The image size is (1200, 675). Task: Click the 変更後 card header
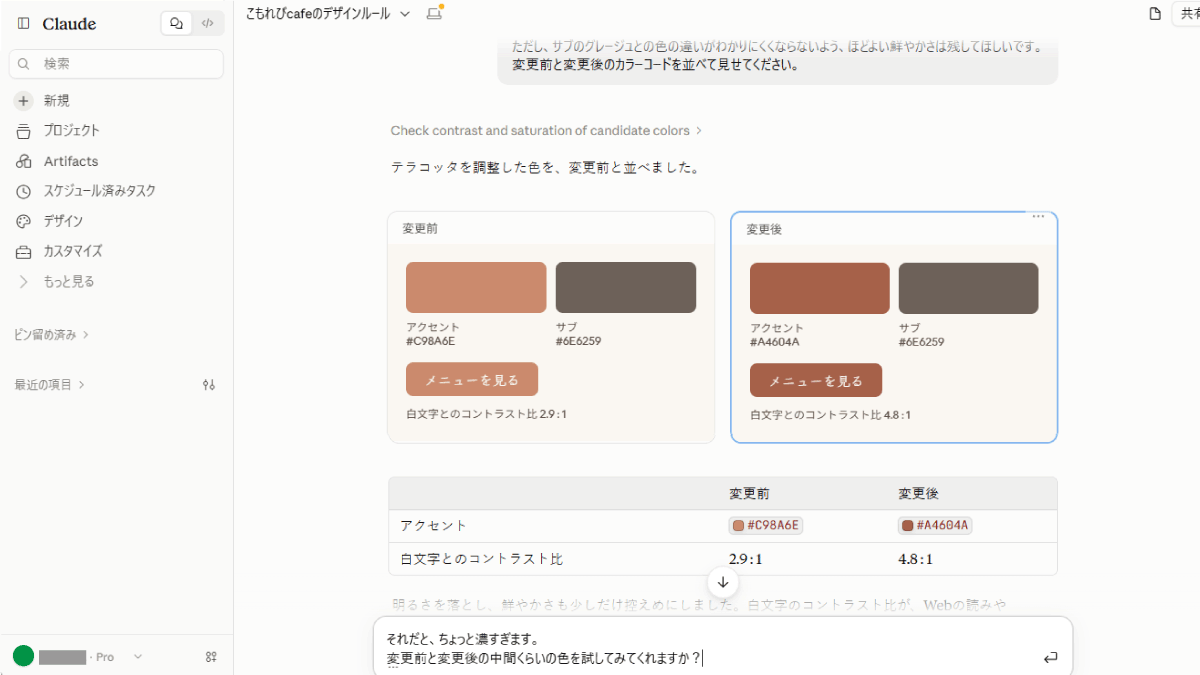[x=894, y=229]
